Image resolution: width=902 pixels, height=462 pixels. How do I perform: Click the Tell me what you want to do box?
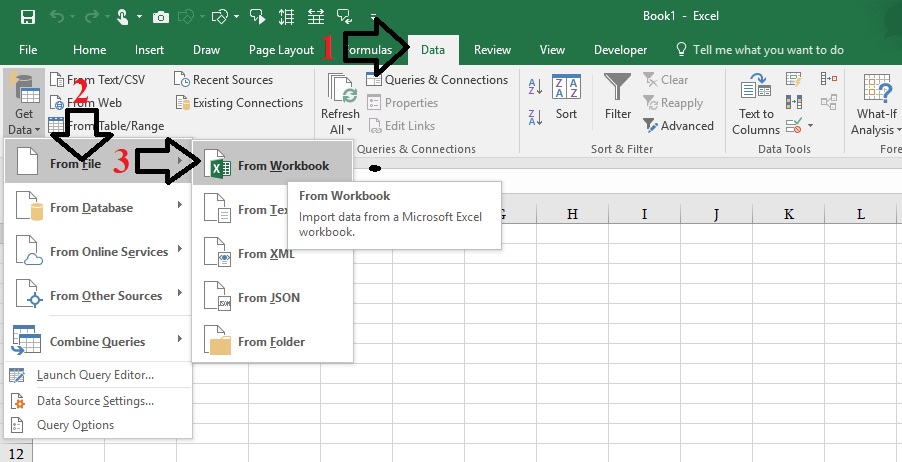coord(759,50)
